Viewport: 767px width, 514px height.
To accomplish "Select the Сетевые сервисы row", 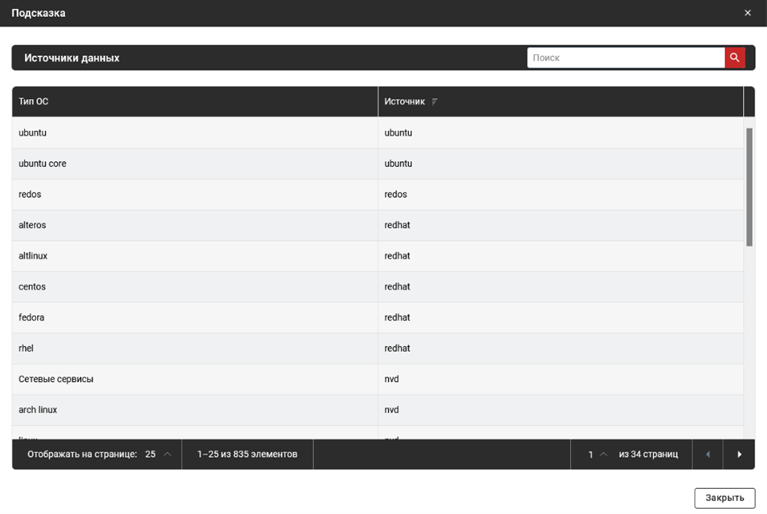I will click(x=378, y=380).
